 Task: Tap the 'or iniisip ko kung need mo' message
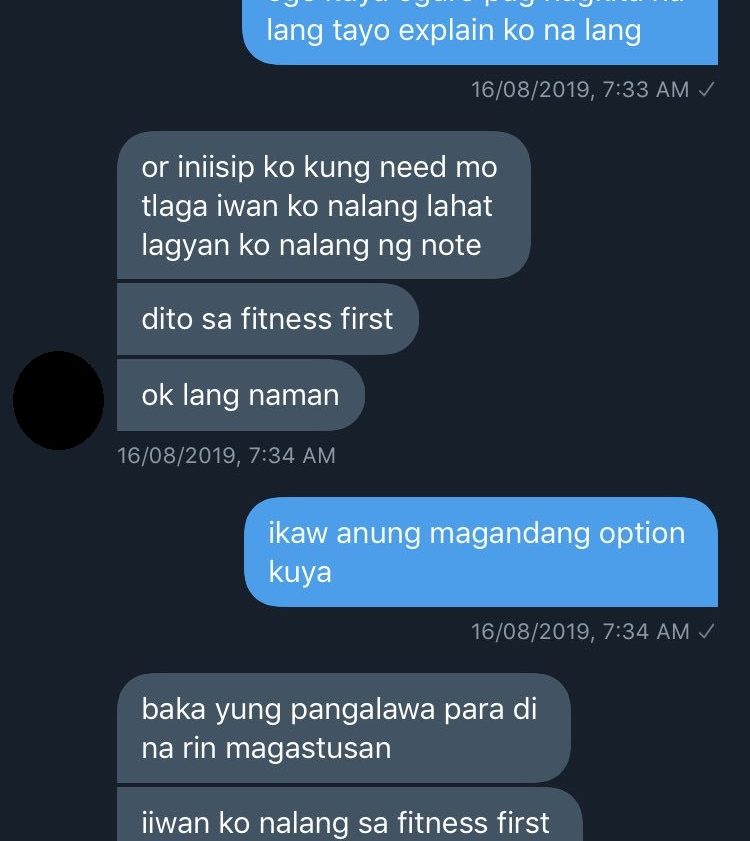[324, 205]
